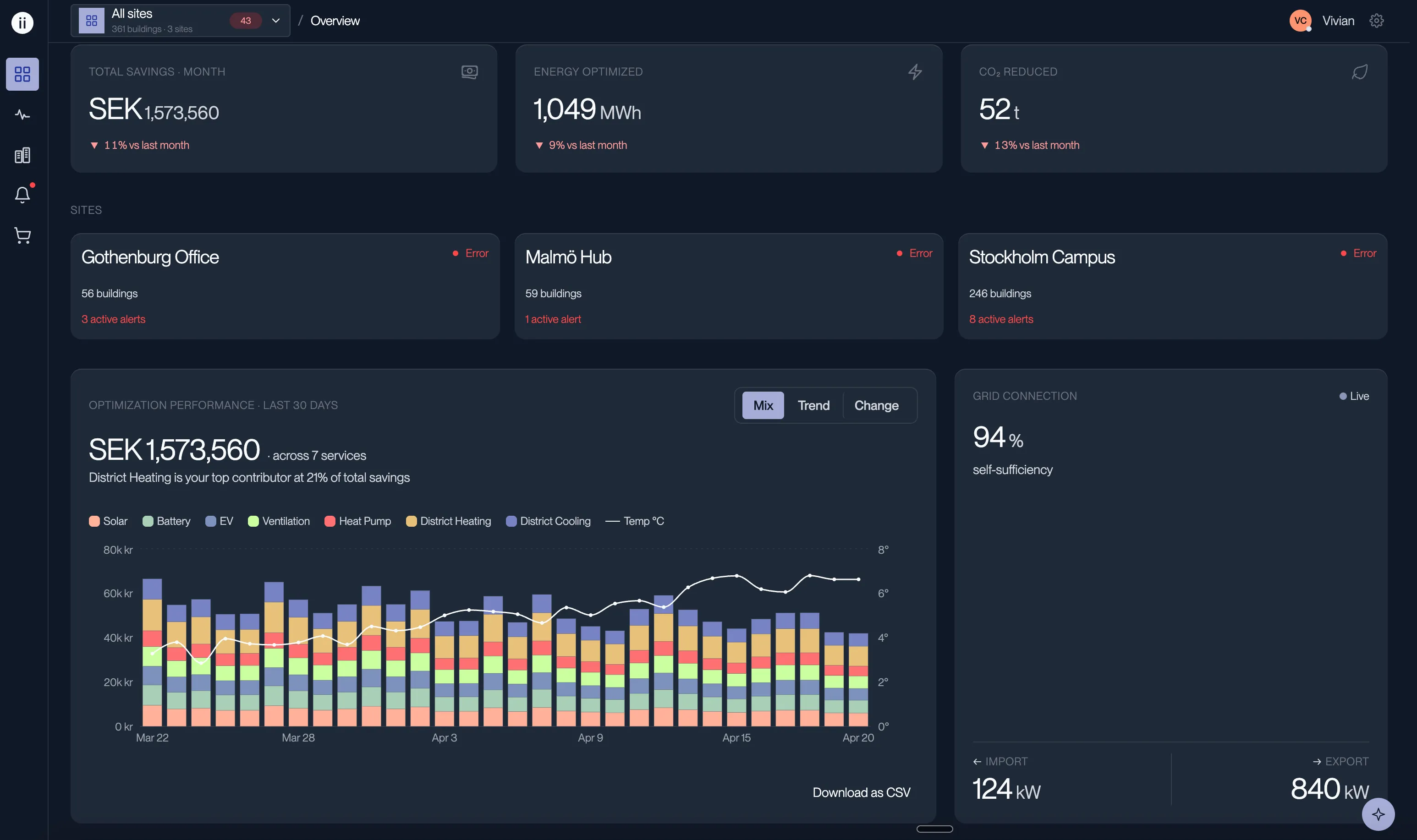Click the 9% vs last month indicator
This screenshot has height=840, width=1417.
coord(581,145)
